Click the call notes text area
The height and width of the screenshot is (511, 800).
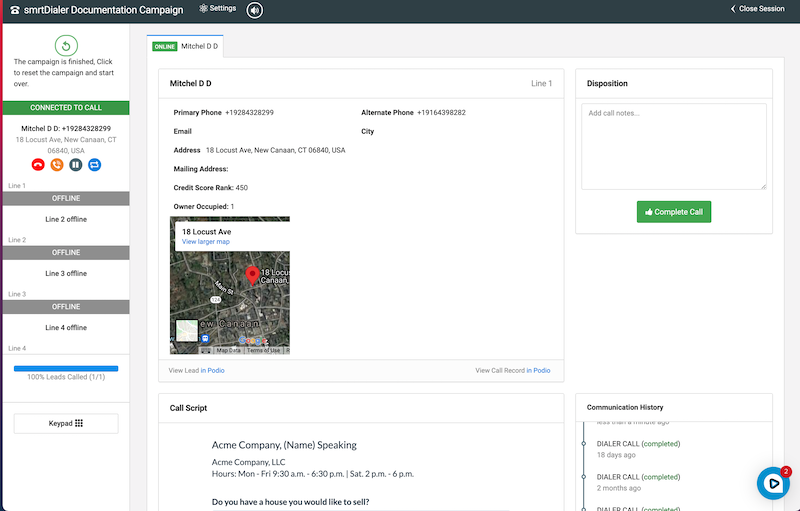tap(673, 146)
